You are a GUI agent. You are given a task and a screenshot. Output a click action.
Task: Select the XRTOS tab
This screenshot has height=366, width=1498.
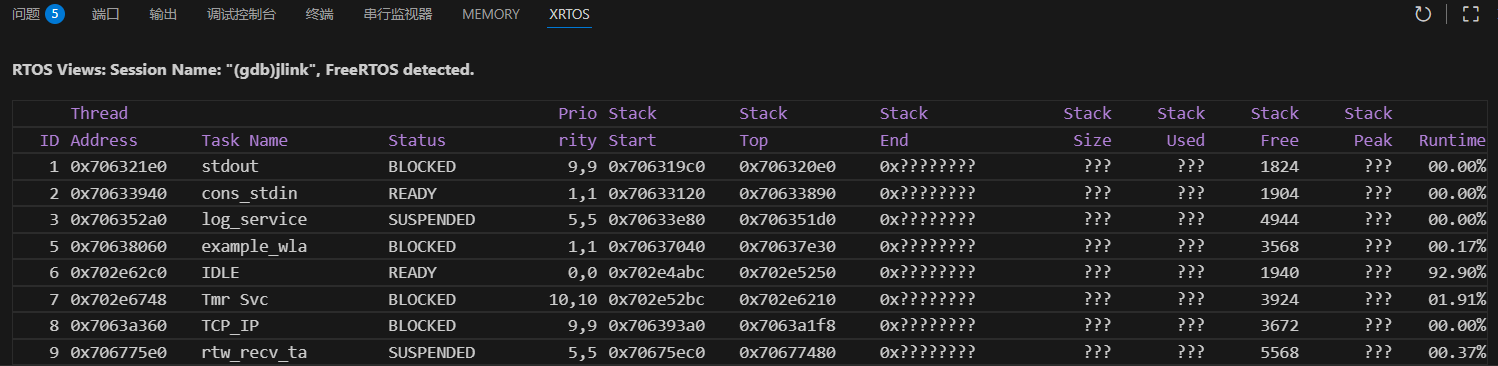tap(570, 14)
